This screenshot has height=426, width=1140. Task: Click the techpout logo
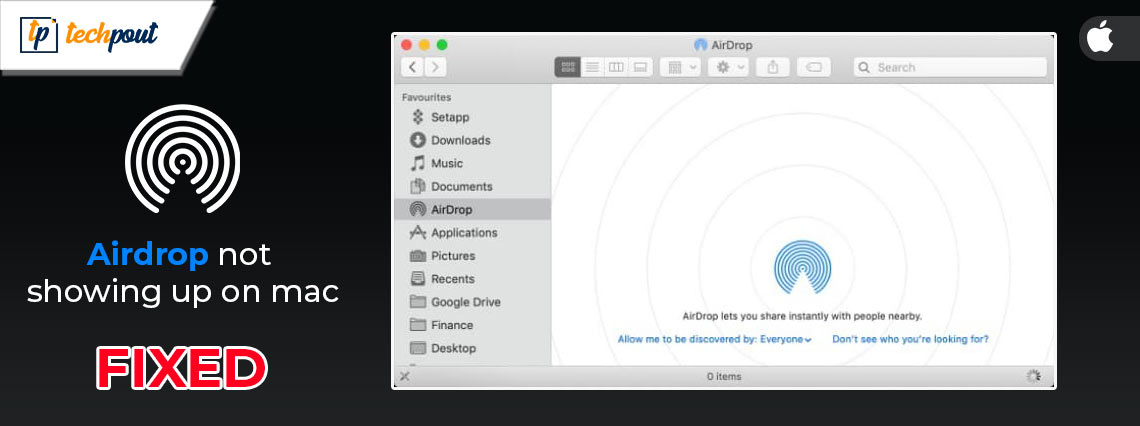[x=90, y=35]
